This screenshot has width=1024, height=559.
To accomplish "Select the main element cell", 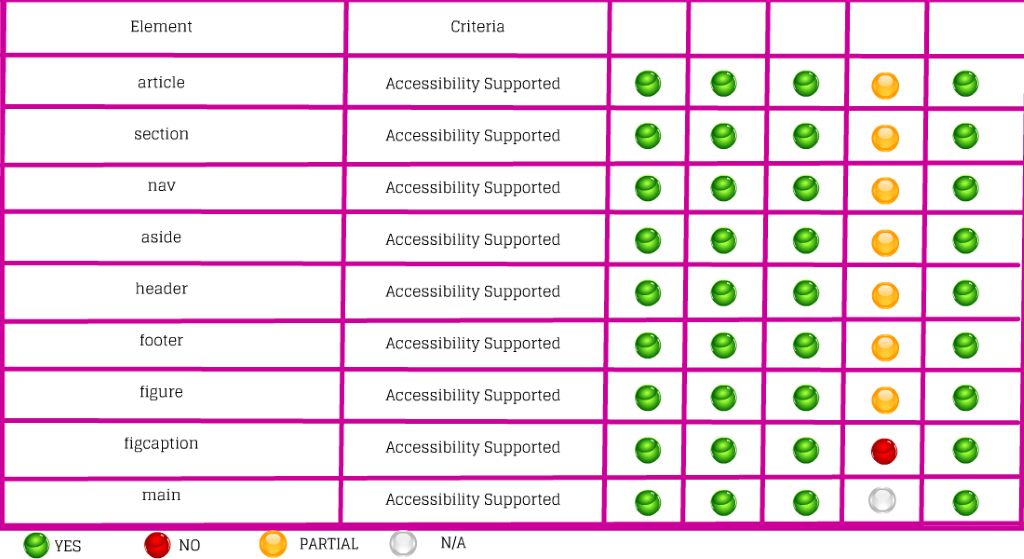I will [161, 495].
